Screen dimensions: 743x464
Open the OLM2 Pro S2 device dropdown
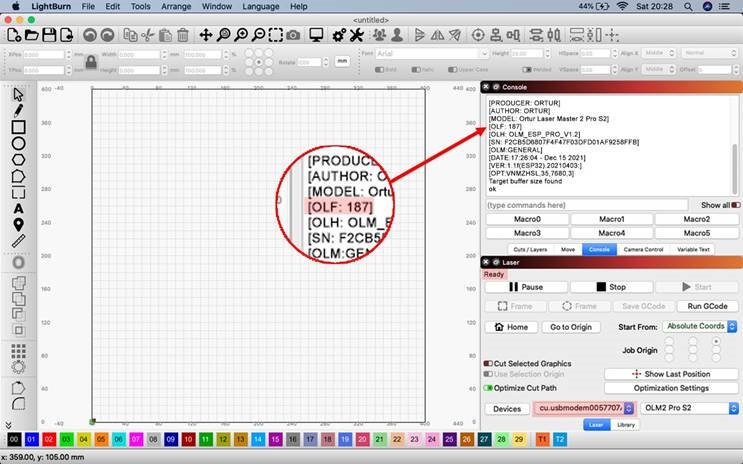tap(689, 408)
